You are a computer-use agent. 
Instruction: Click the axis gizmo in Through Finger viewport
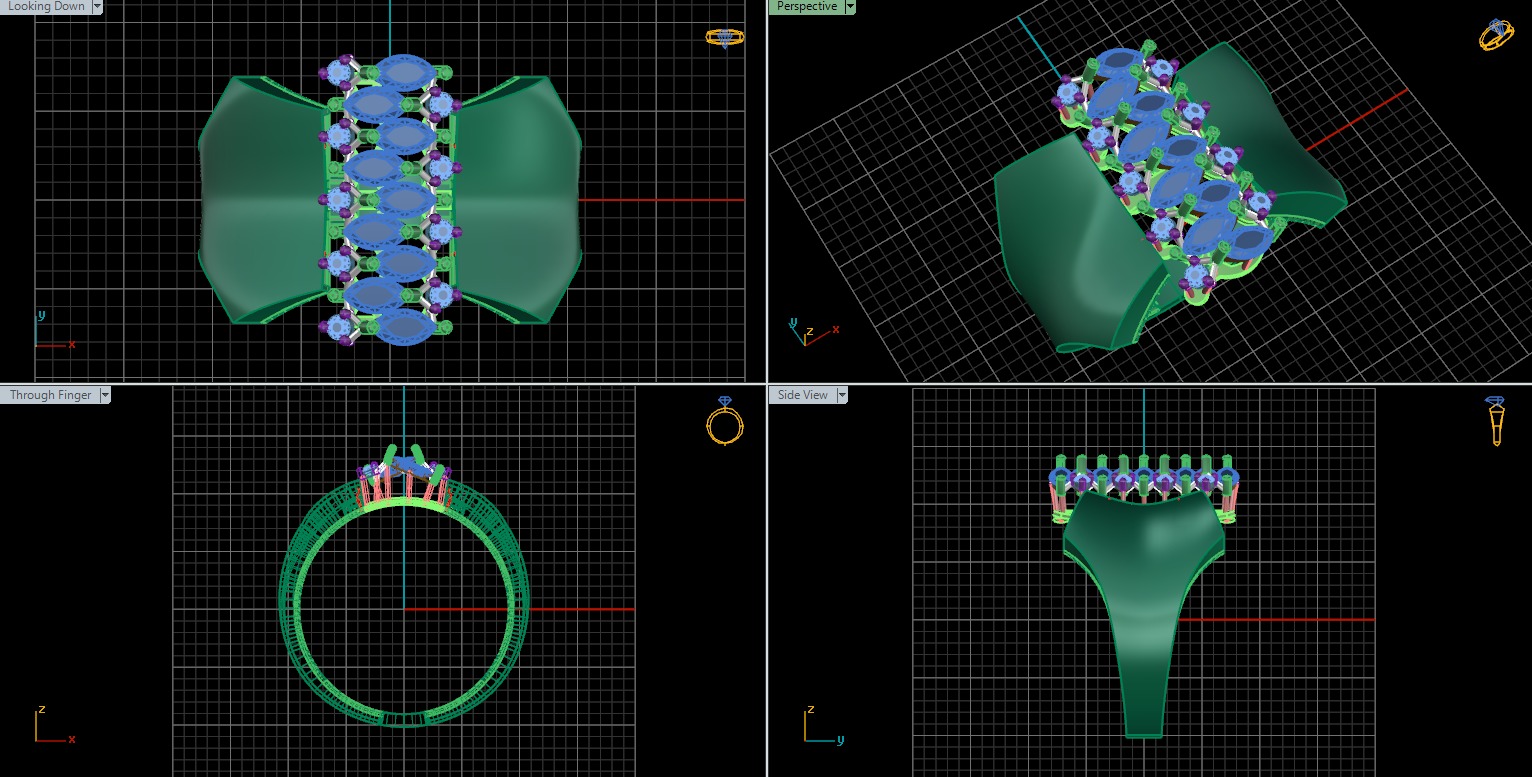click(x=54, y=725)
